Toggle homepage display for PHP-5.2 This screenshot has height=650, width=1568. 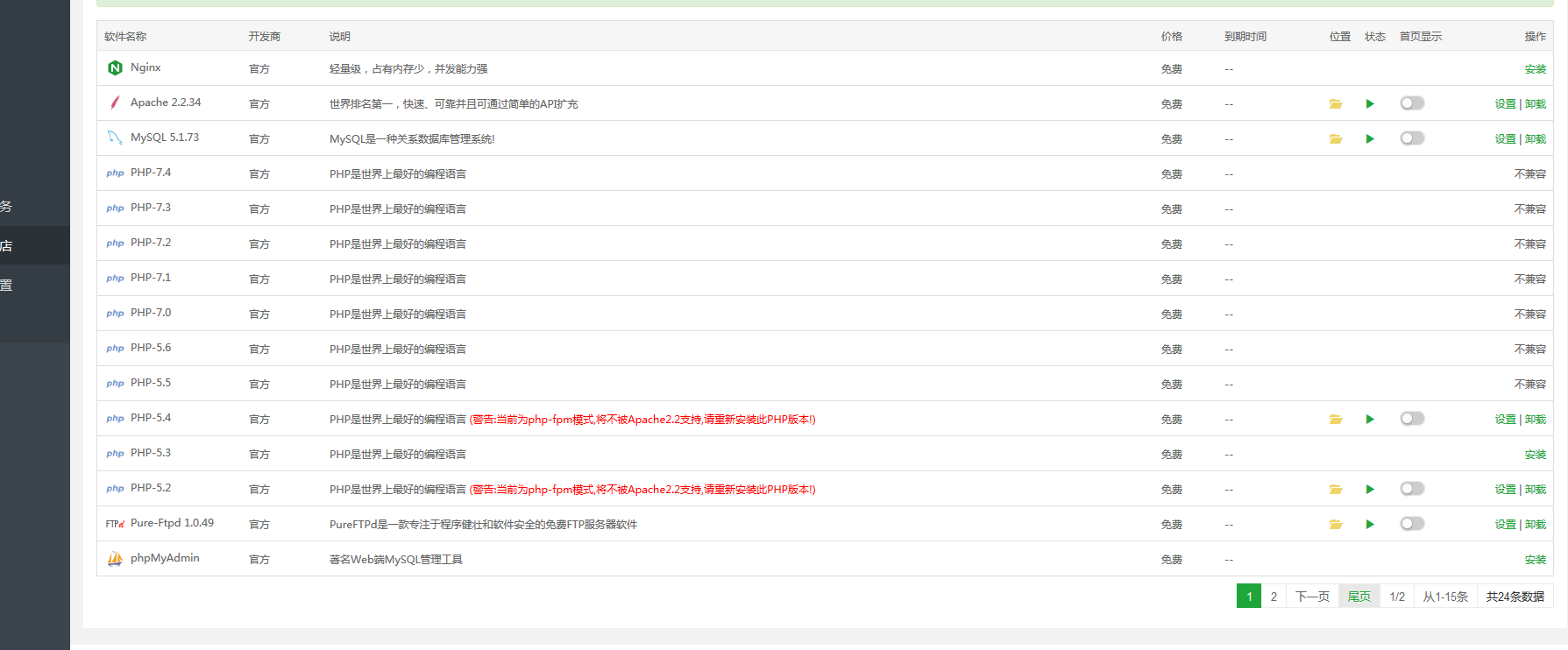[x=1412, y=489]
